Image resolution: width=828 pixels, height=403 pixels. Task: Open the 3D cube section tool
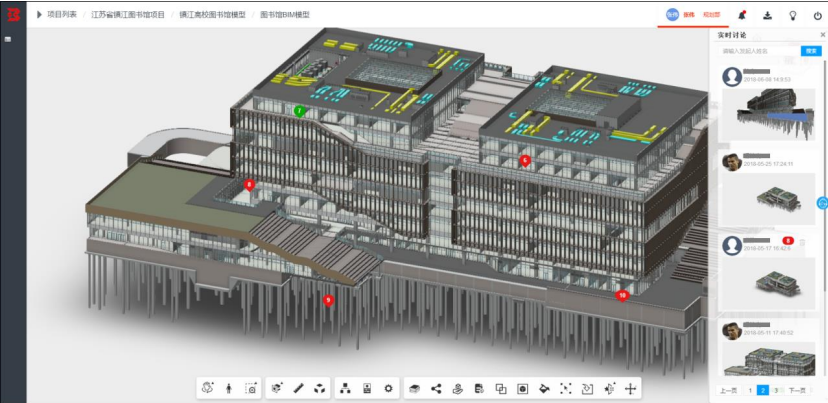277,388
